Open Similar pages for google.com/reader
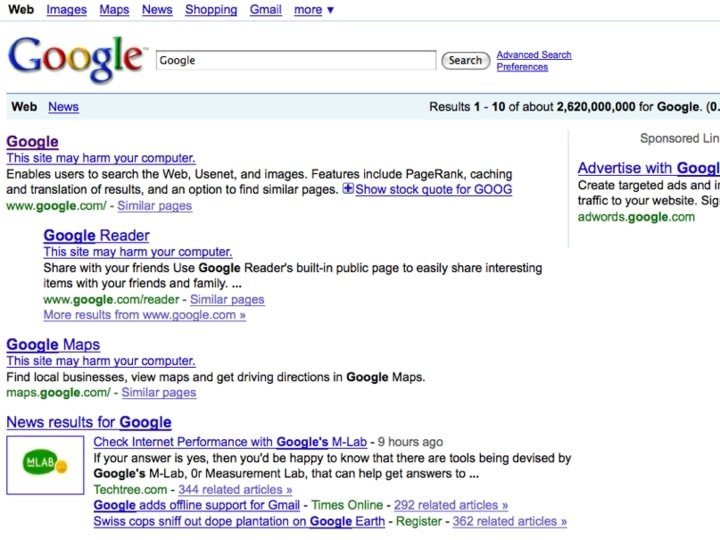This screenshot has height=540, width=720. (x=227, y=299)
